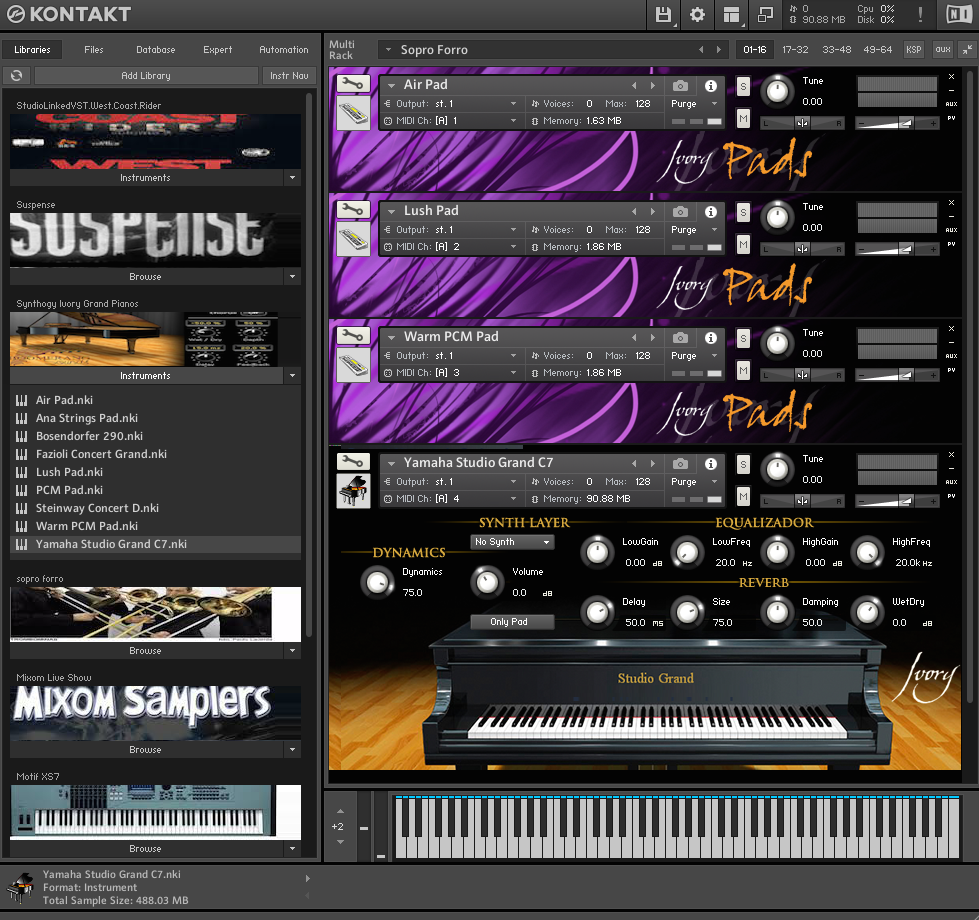Show Air Pad info icon
This screenshot has height=920, width=979.
(x=711, y=86)
